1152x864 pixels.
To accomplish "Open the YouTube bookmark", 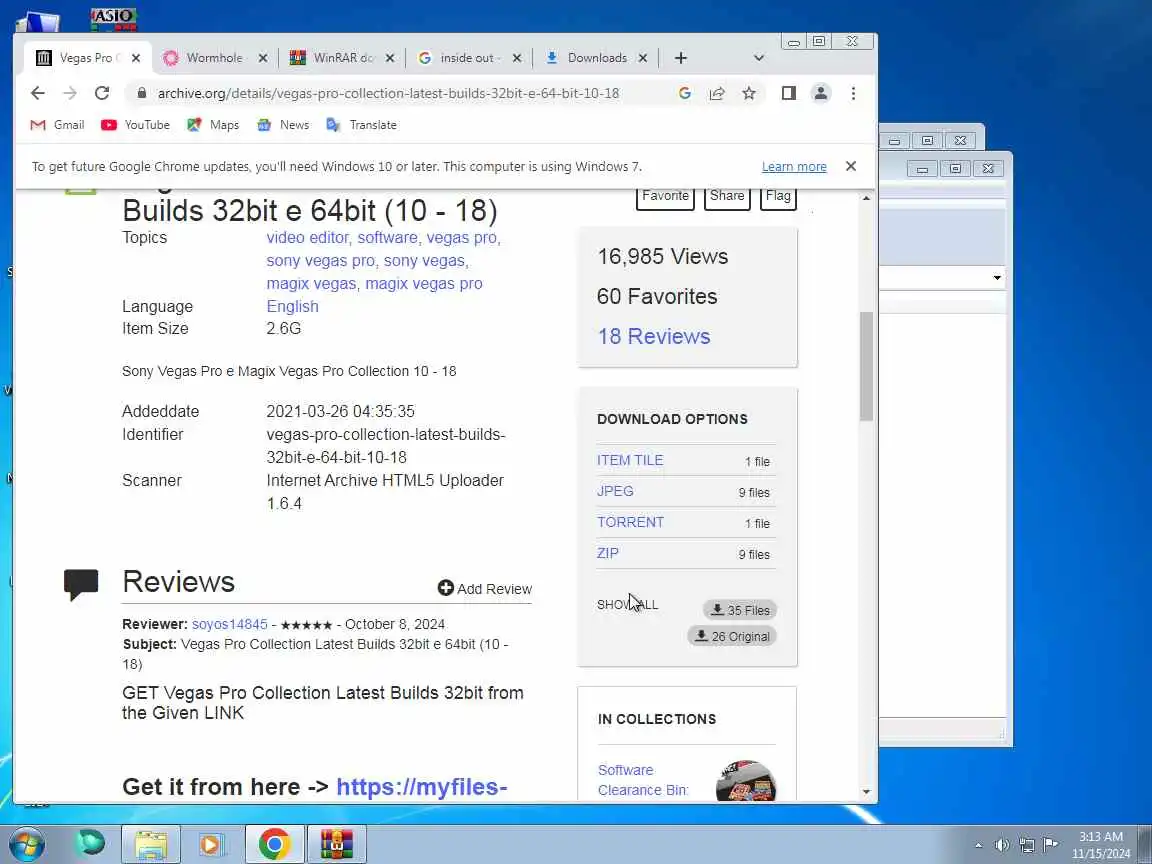I will [135, 125].
